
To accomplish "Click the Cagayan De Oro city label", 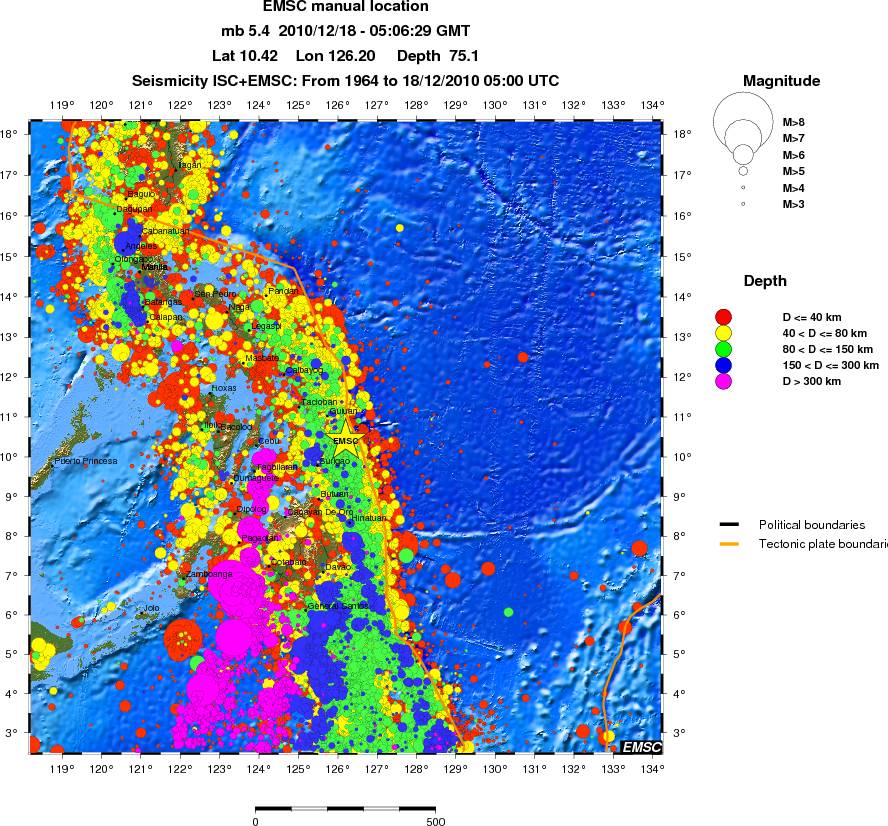I will pos(320,512).
